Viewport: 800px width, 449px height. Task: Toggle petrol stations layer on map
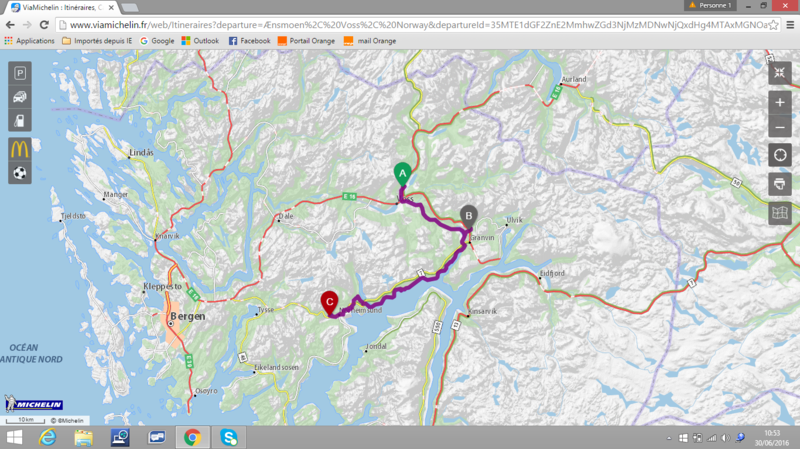pyautogui.click(x=20, y=122)
